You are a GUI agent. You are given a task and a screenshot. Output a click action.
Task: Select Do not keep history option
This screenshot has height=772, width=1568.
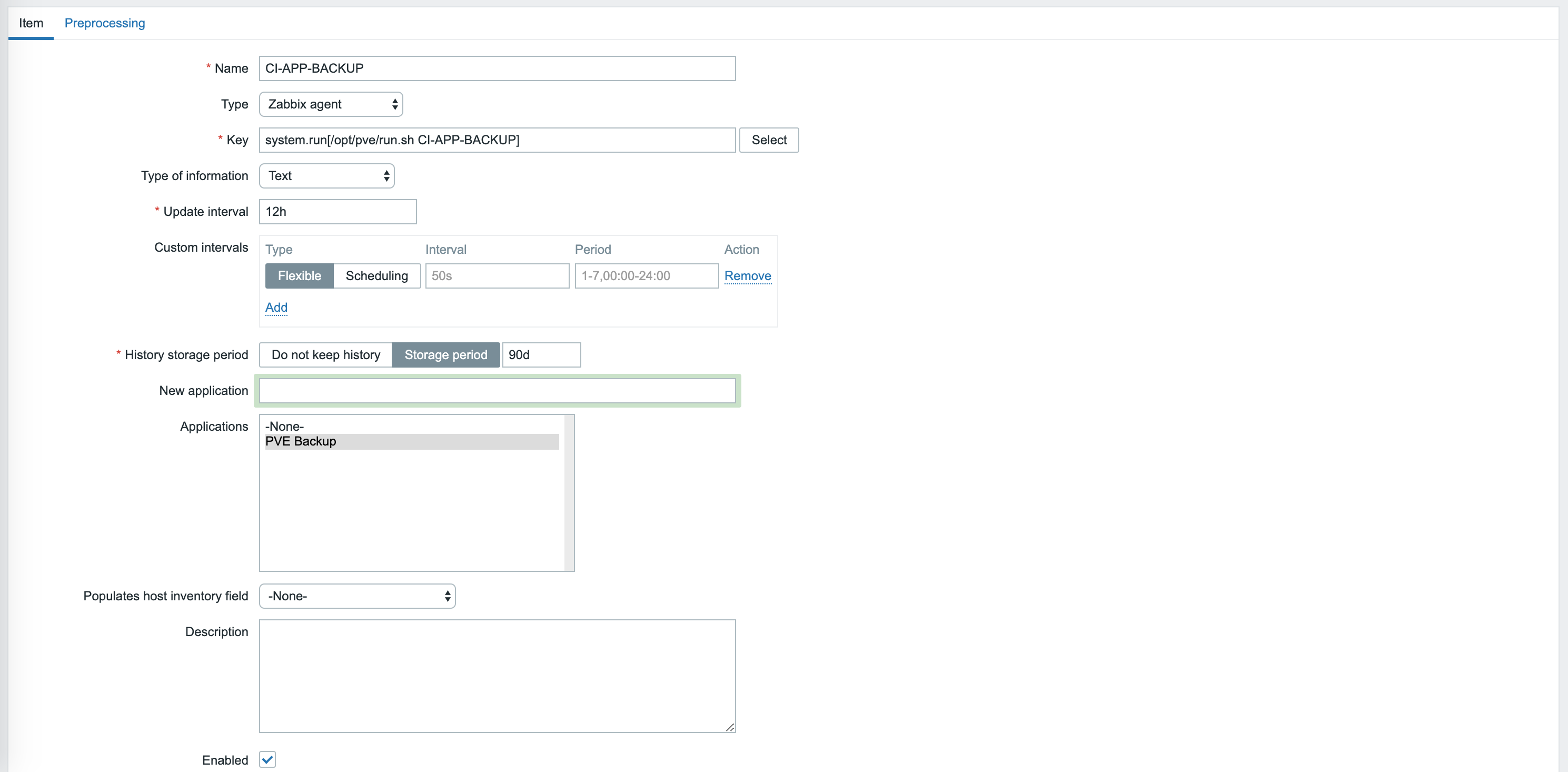point(325,355)
